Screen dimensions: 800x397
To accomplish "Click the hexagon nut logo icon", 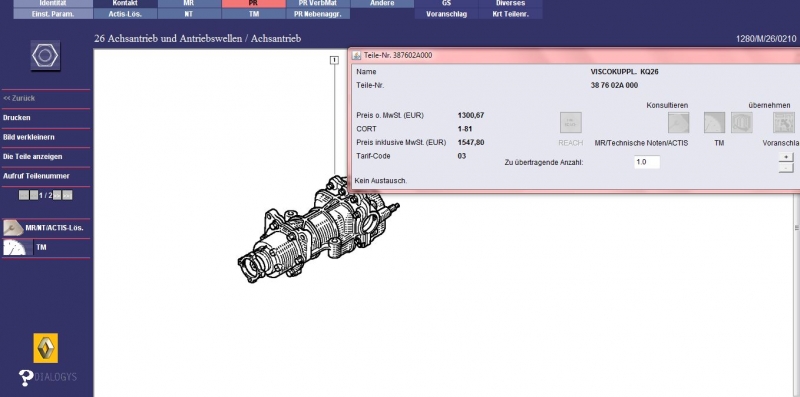I will [45, 56].
